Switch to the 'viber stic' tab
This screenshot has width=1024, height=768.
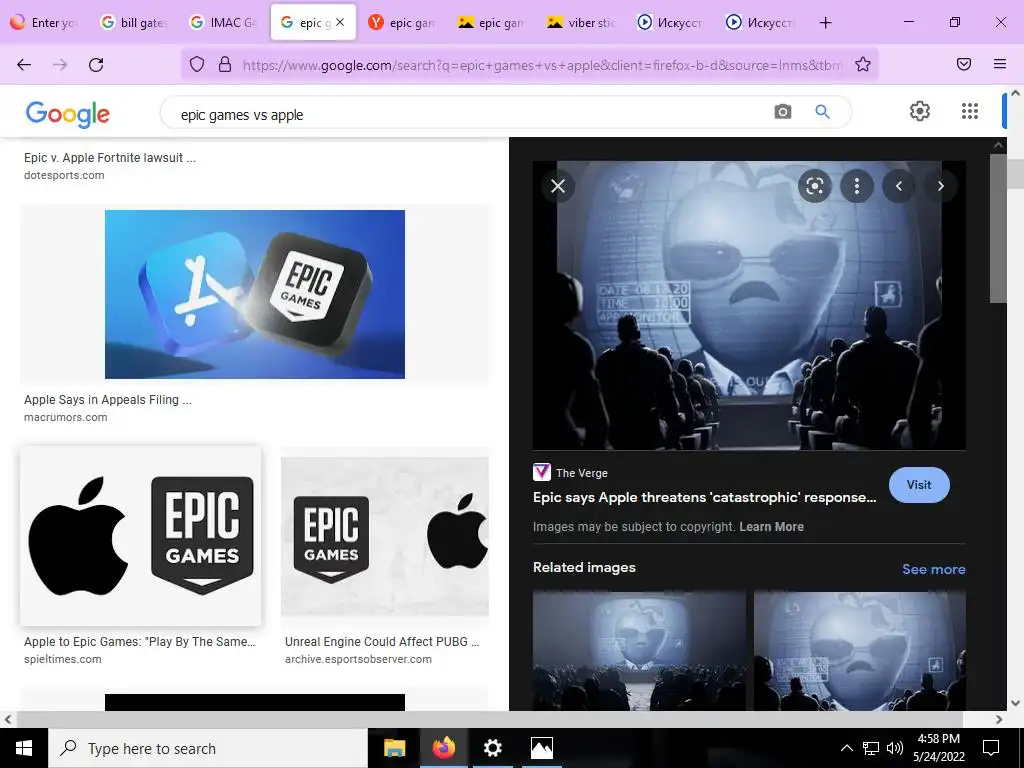point(583,22)
